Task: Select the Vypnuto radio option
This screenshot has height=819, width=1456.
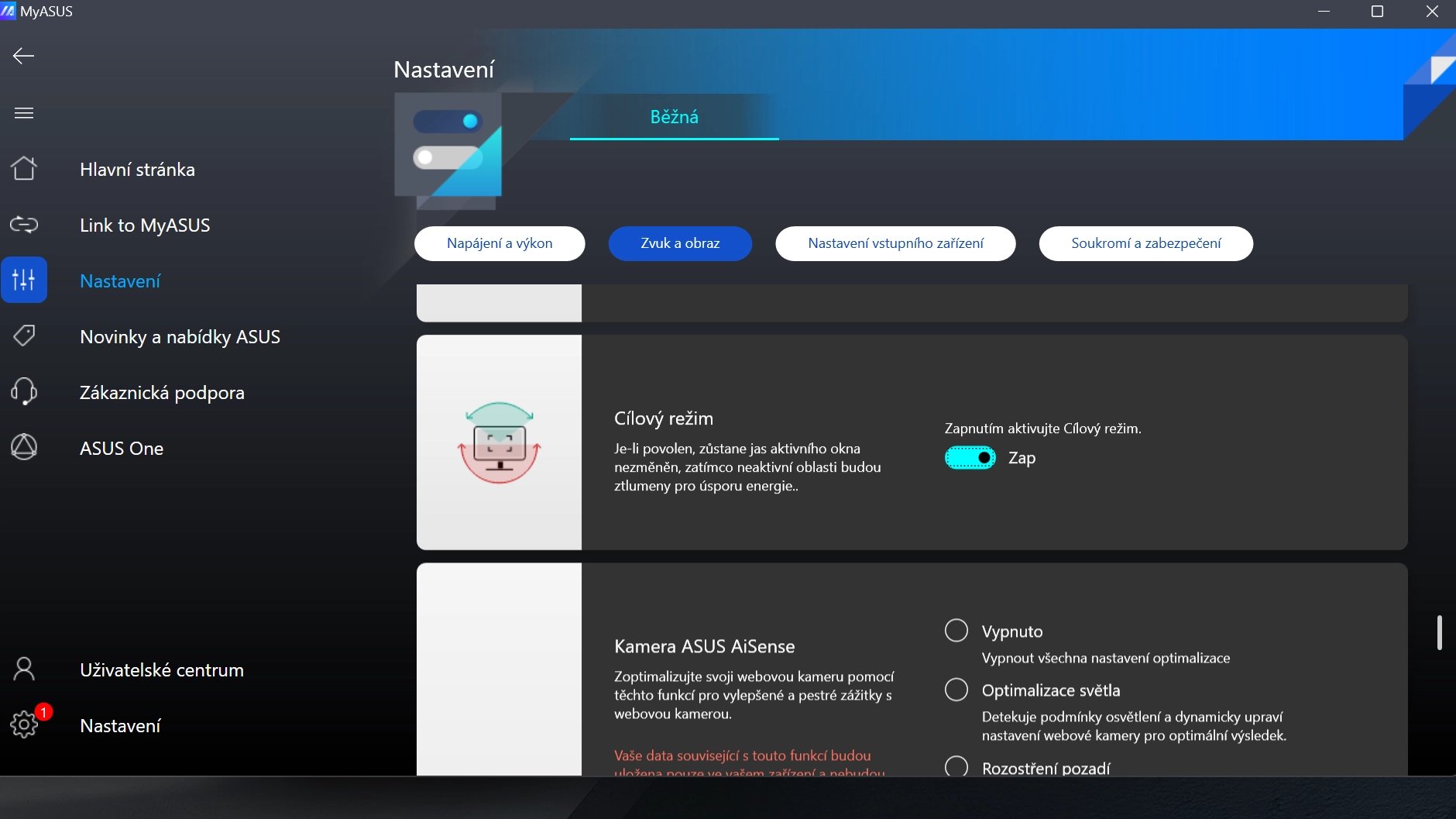Action: [x=956, y=631]
